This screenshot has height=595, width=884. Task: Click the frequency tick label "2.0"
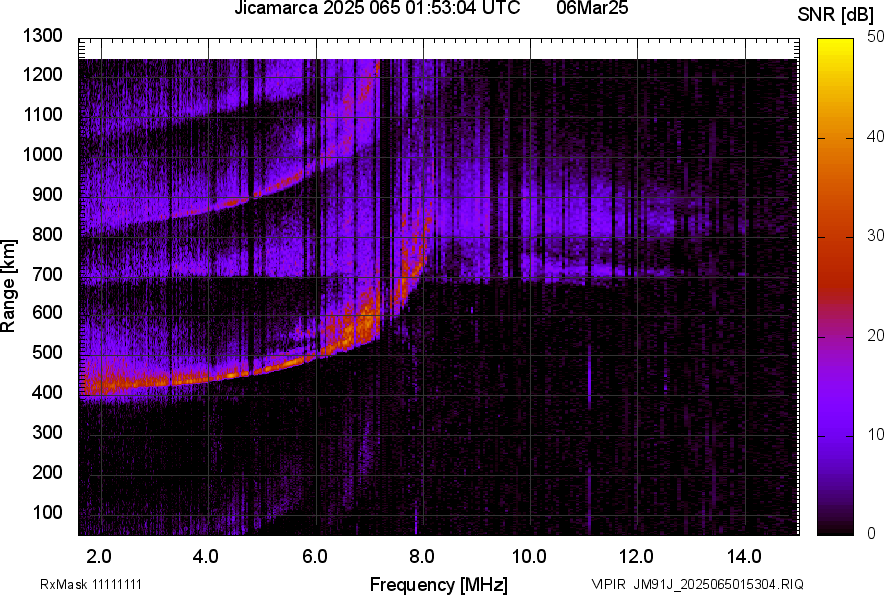tap(99, 557)
